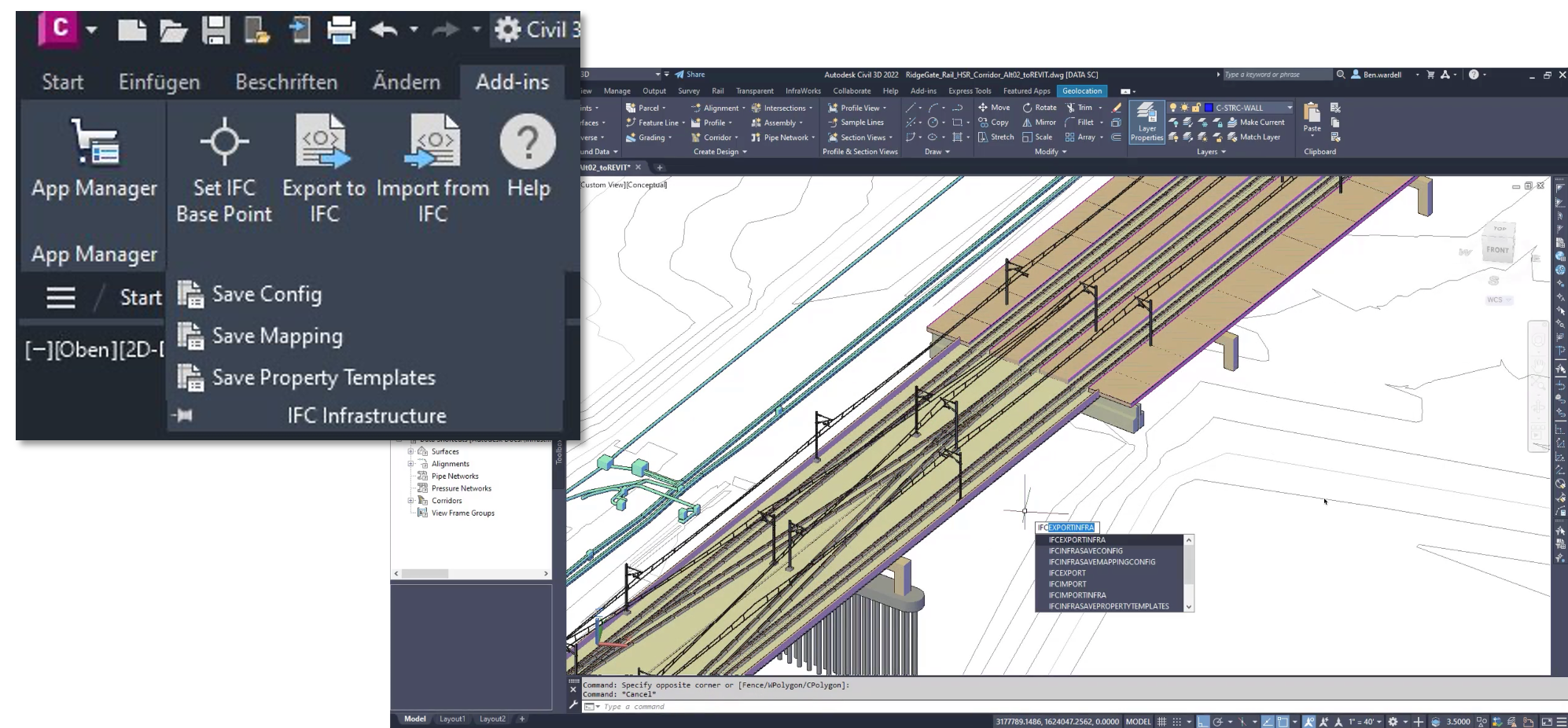Choose IFCINFRASAVECONFIG from command suggestions

[x=1085, y=551]
